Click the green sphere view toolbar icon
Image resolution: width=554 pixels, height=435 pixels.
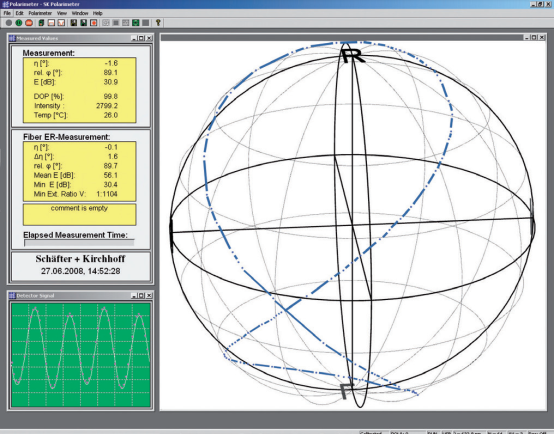tap(136, 23)
